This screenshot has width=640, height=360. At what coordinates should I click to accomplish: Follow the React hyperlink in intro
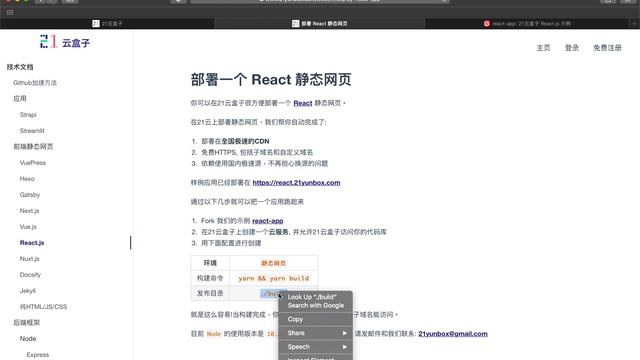click(x=302, y=103)
